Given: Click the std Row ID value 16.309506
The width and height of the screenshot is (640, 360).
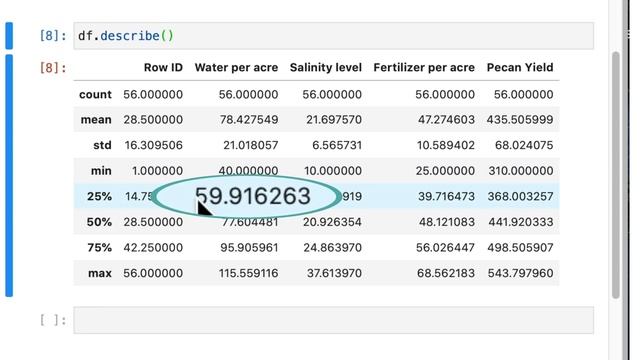Looking at the screenshot, I should [154, 145].
